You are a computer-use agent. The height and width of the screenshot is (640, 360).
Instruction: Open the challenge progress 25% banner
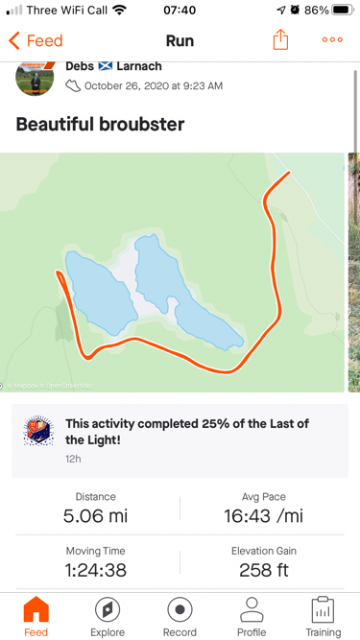(x=180, y=441)
